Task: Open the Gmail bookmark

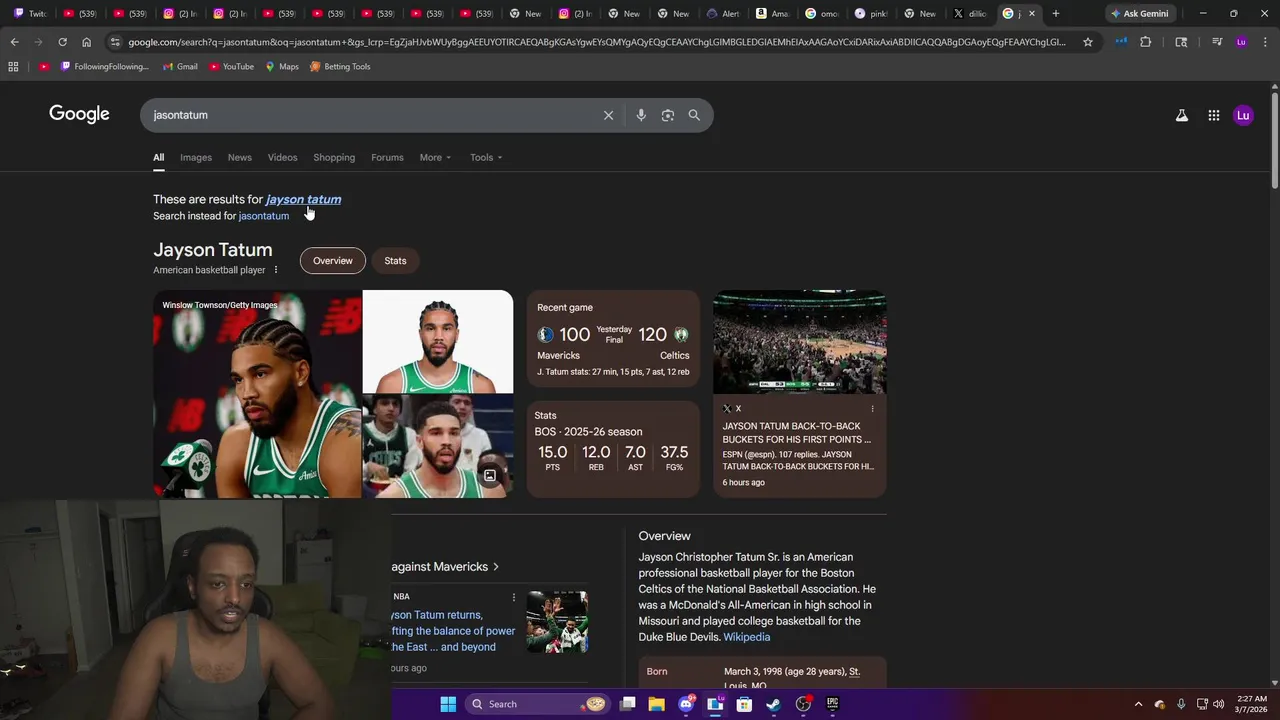Action: pyautogui.click(x=179, y=66)
